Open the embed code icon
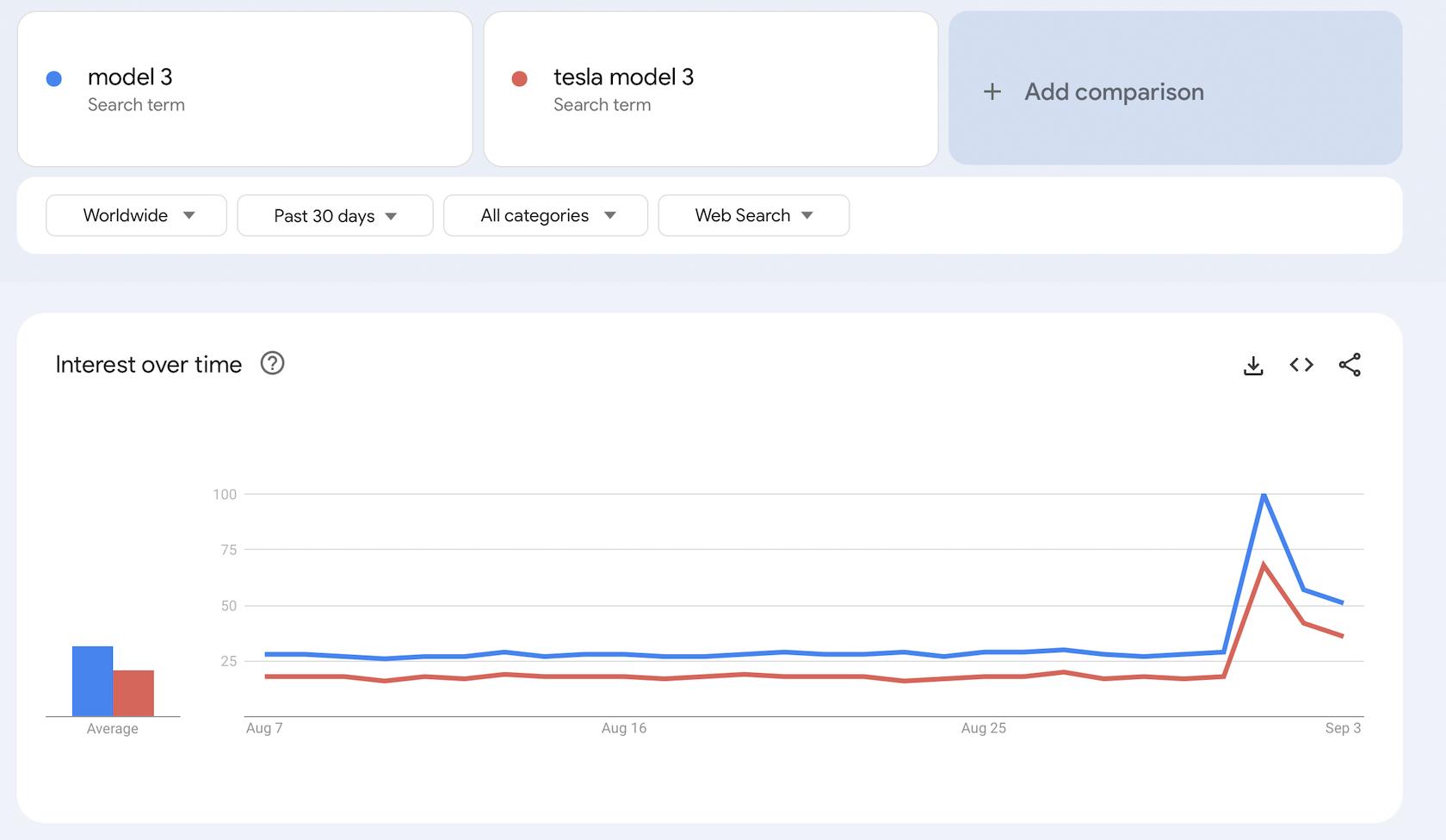 click(x=1301, y=365)
